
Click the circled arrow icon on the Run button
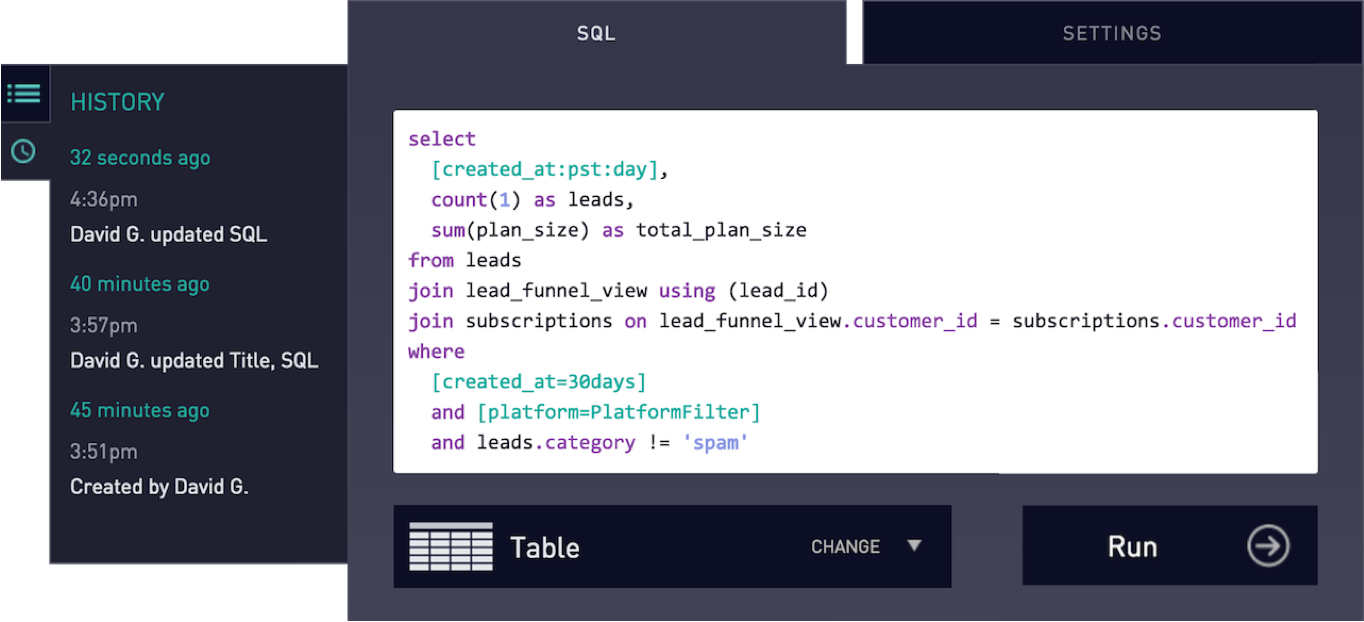point(1268,546)
